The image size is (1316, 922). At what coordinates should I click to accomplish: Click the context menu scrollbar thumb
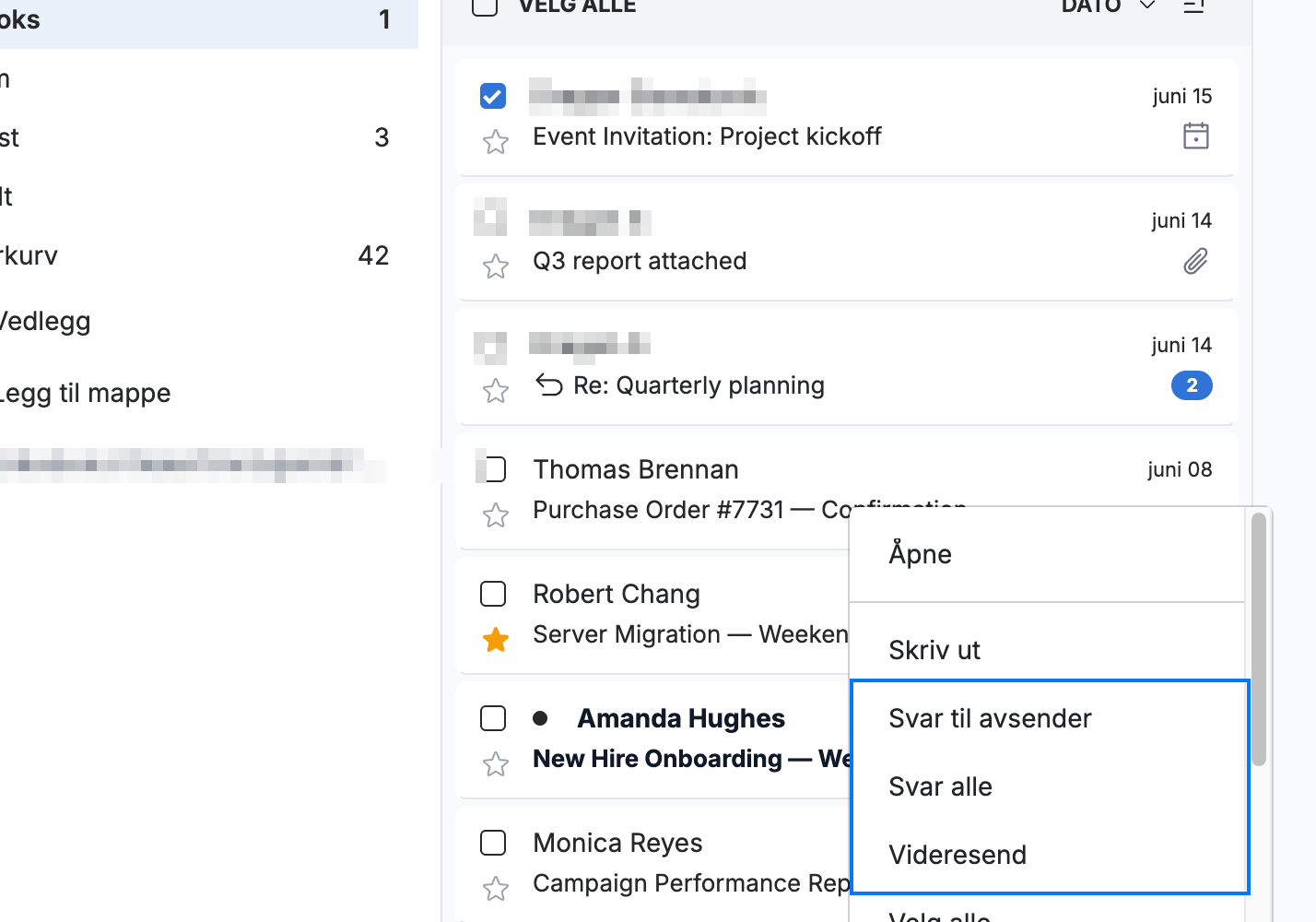pyautogui.click(x=1259, y=639)
